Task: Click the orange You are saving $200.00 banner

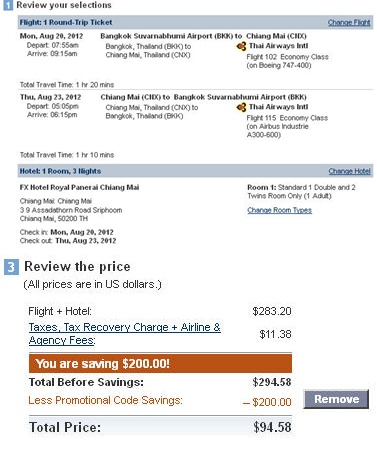Action: [x=160, y=363]
